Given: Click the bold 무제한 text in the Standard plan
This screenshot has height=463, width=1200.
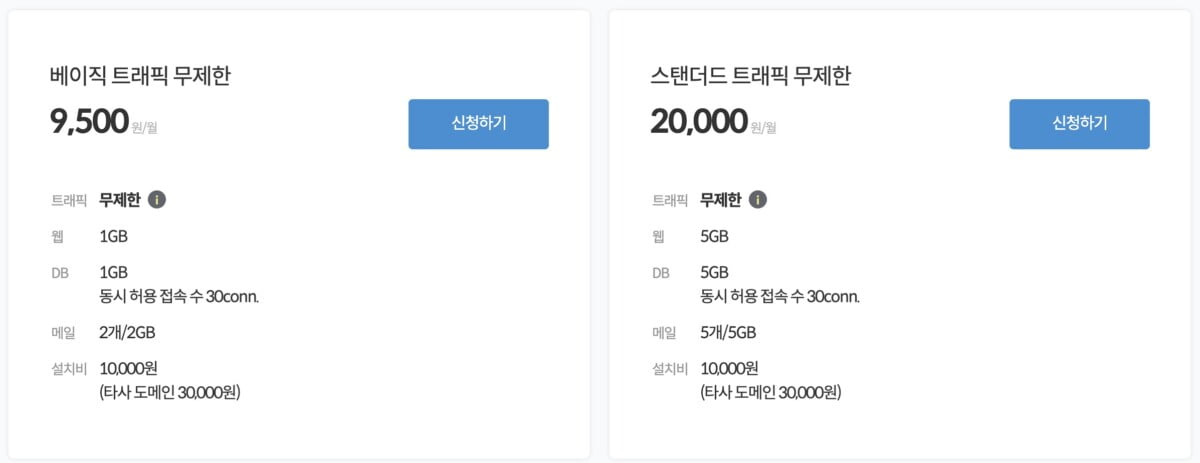Looking at the screenshot, I should (720, 200).
